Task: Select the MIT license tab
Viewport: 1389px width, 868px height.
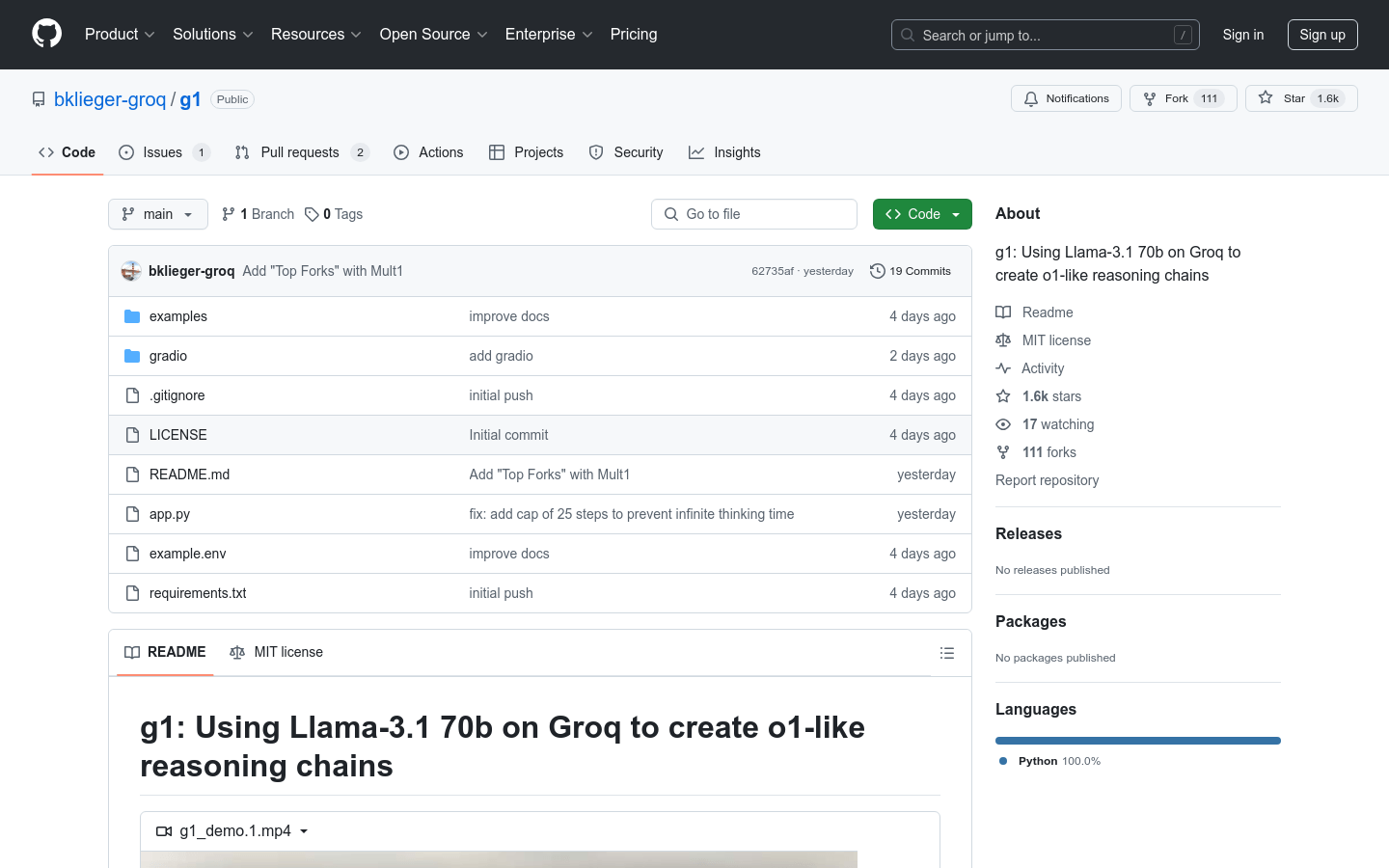Action: coord(277,653)
